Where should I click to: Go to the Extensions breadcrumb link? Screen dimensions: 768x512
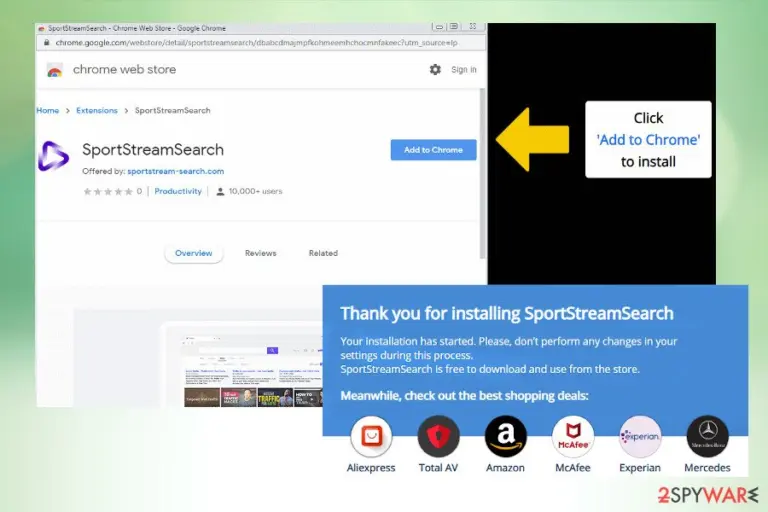97,110
